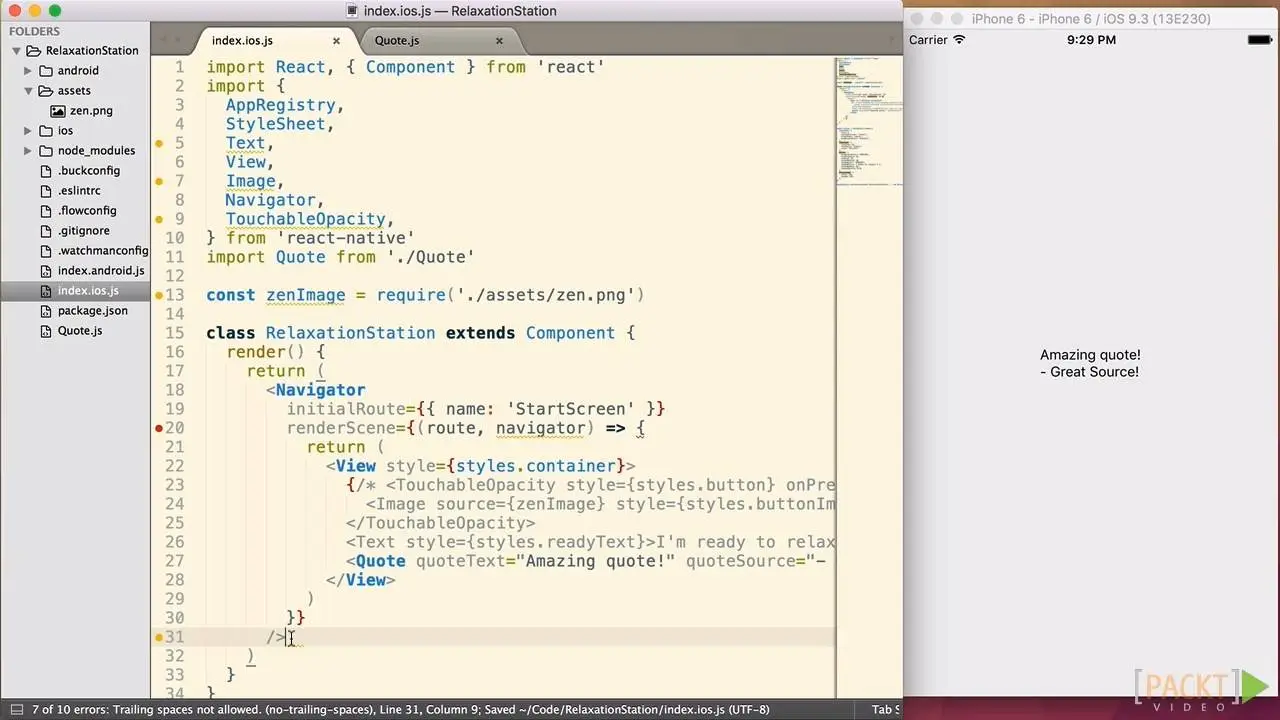This screenshot has height=720, width=1280.
Task: Open package.json from the sidebar
Action: coord(93,311)
